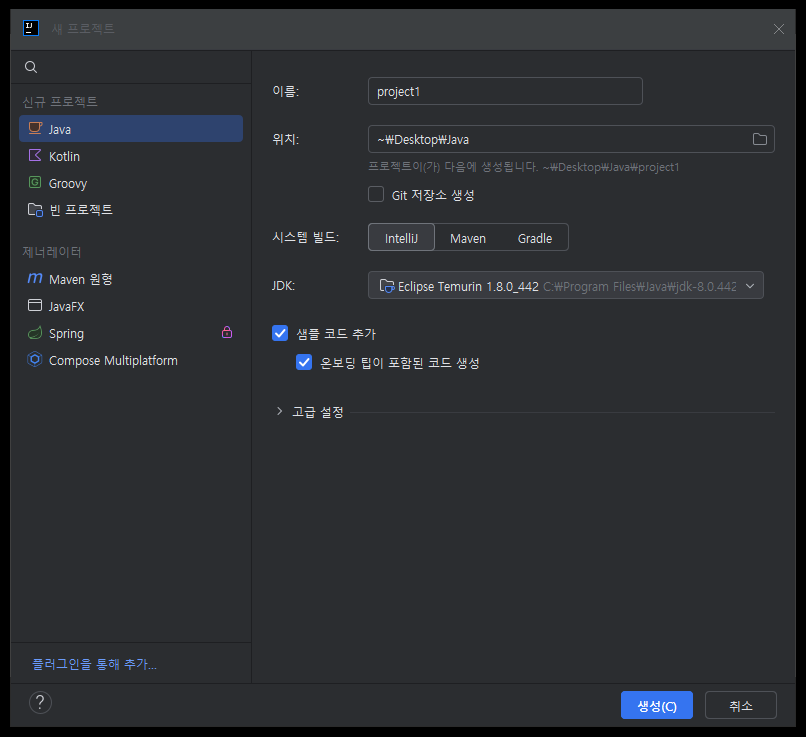Click the Compose Multiplatform hexagon icon

(x=35, y=359)
